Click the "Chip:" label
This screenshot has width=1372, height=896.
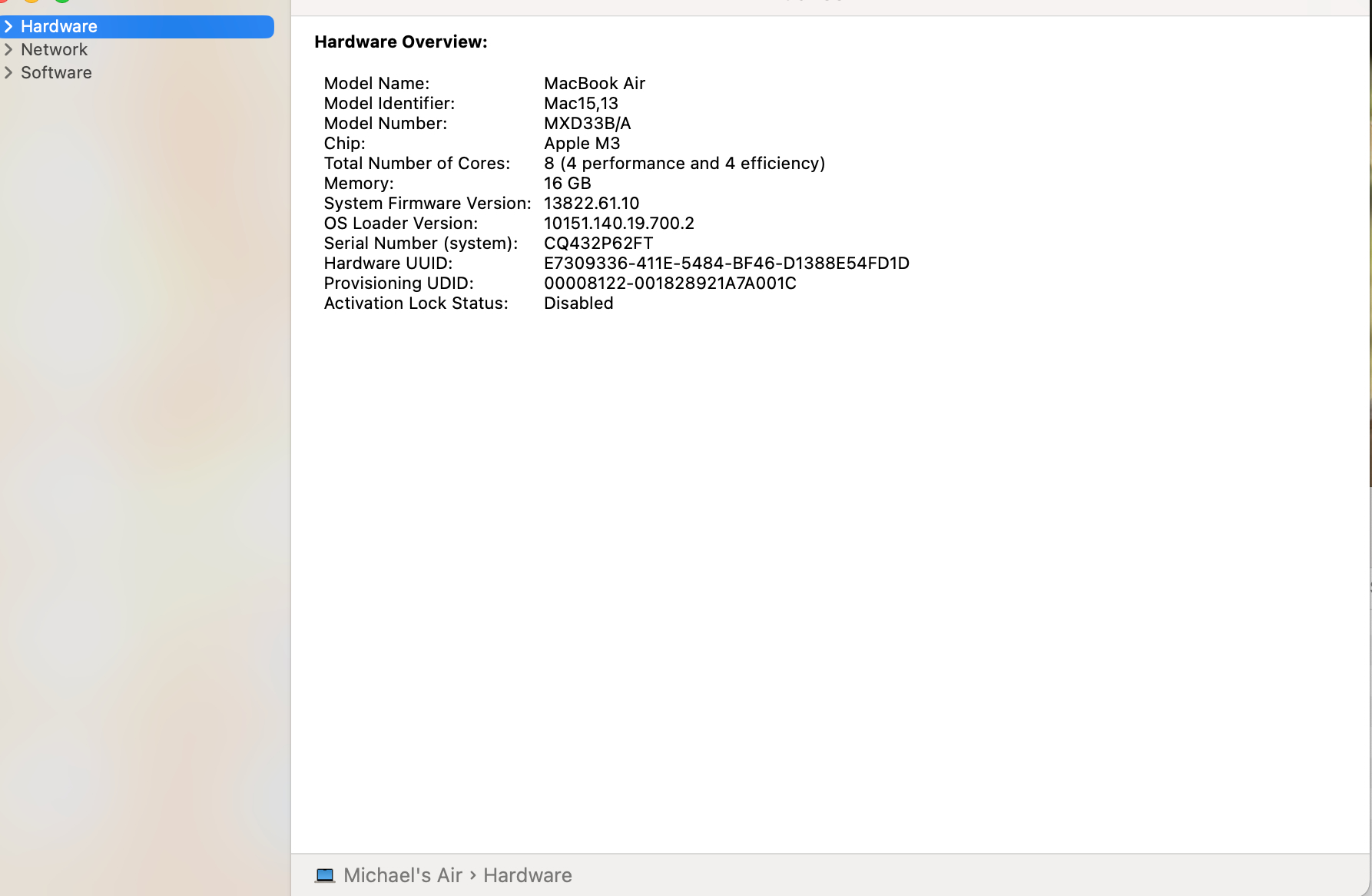coord(345,143)
